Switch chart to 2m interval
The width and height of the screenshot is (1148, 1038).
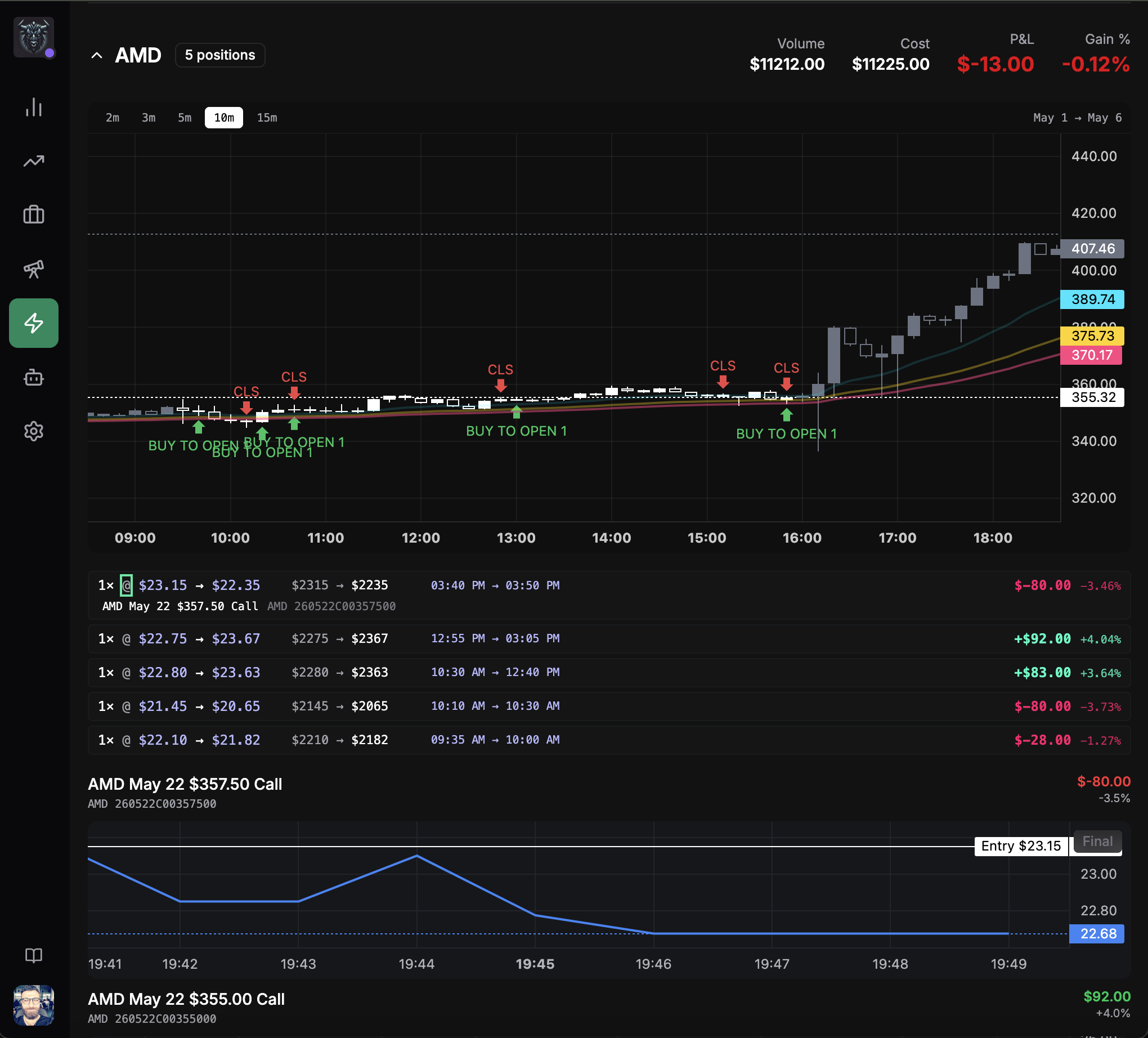pyautogui.click(x=113, y=117)
